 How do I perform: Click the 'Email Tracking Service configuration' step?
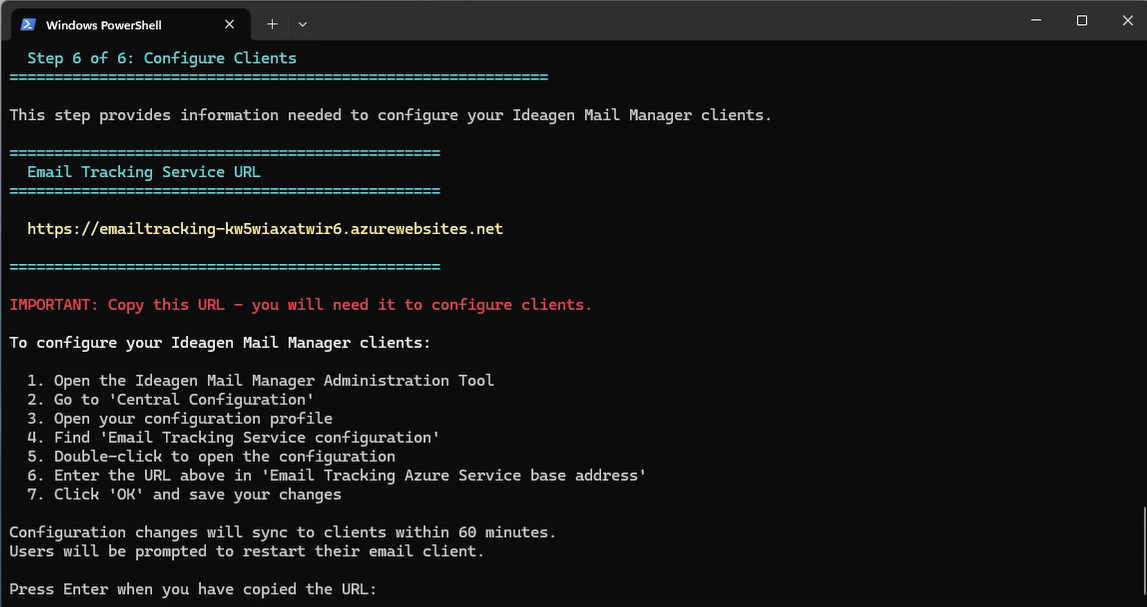click(233, 438)
